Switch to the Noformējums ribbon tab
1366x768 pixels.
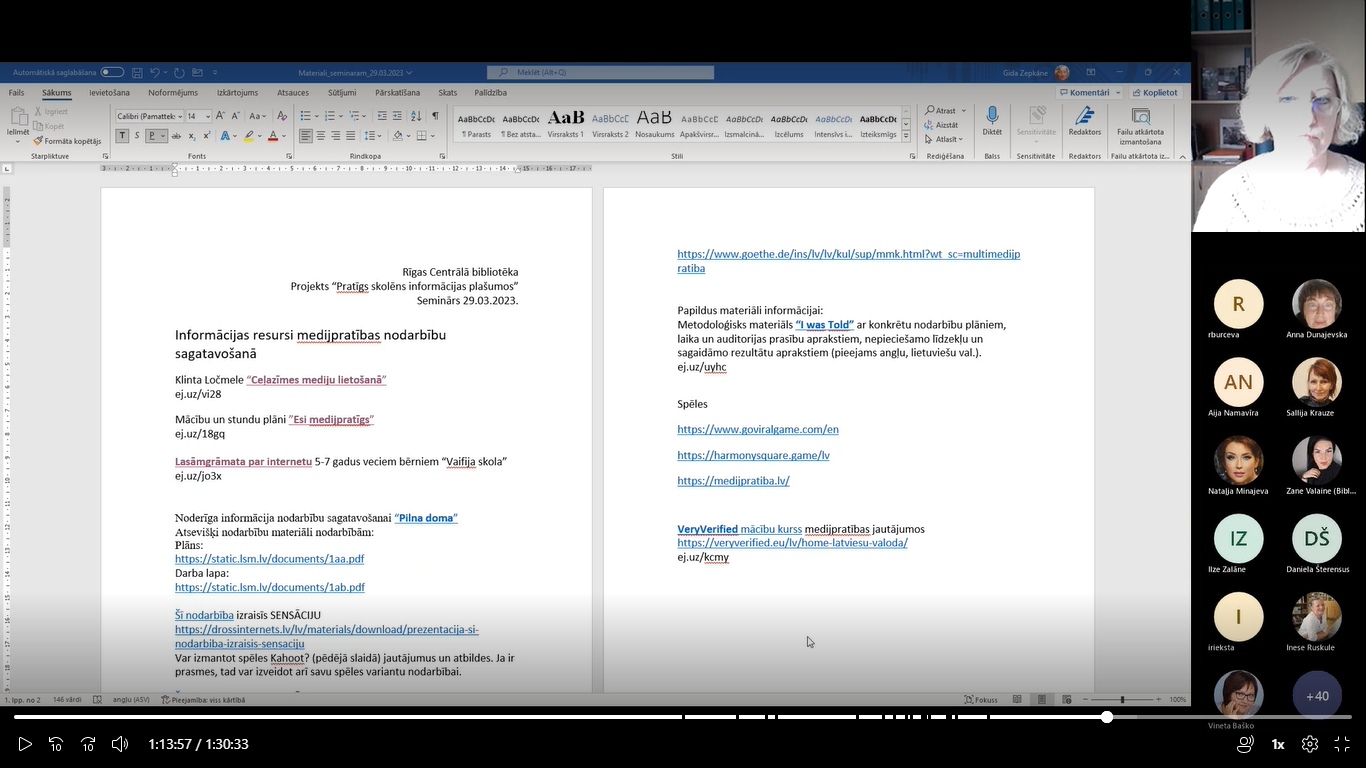point(173,93)
